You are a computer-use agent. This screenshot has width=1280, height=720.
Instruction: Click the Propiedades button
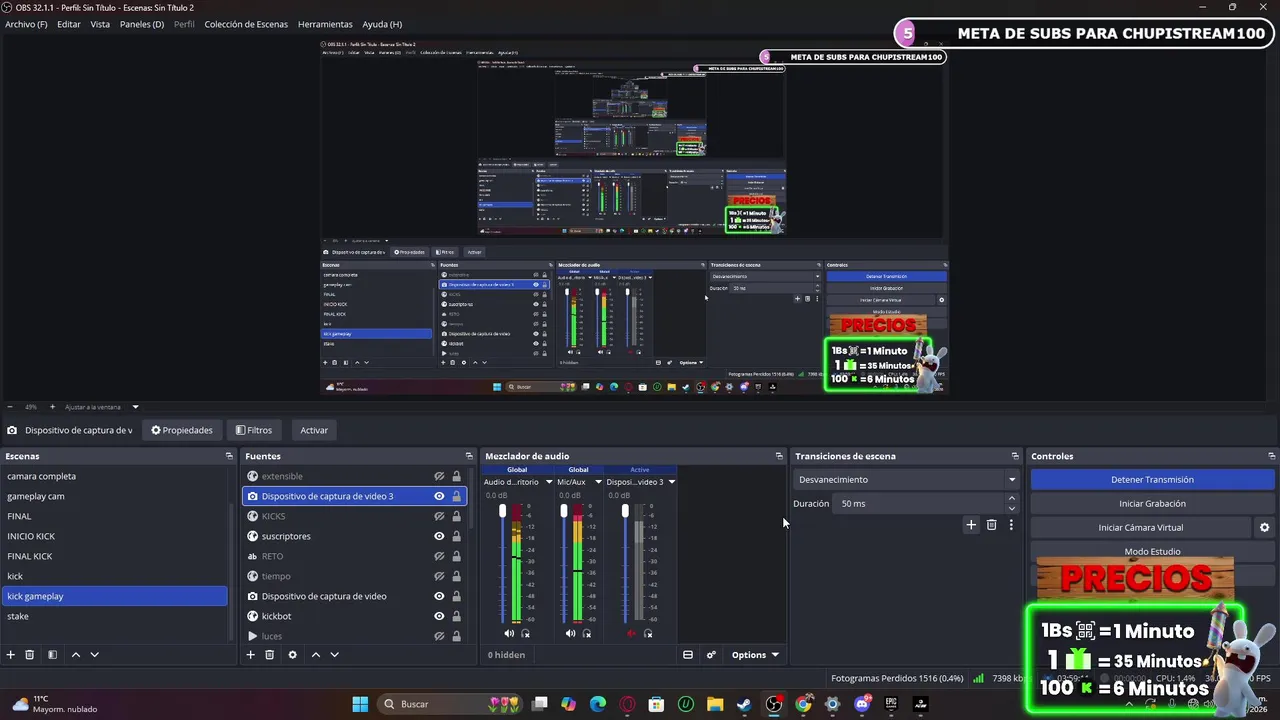[x=182, y=430]
